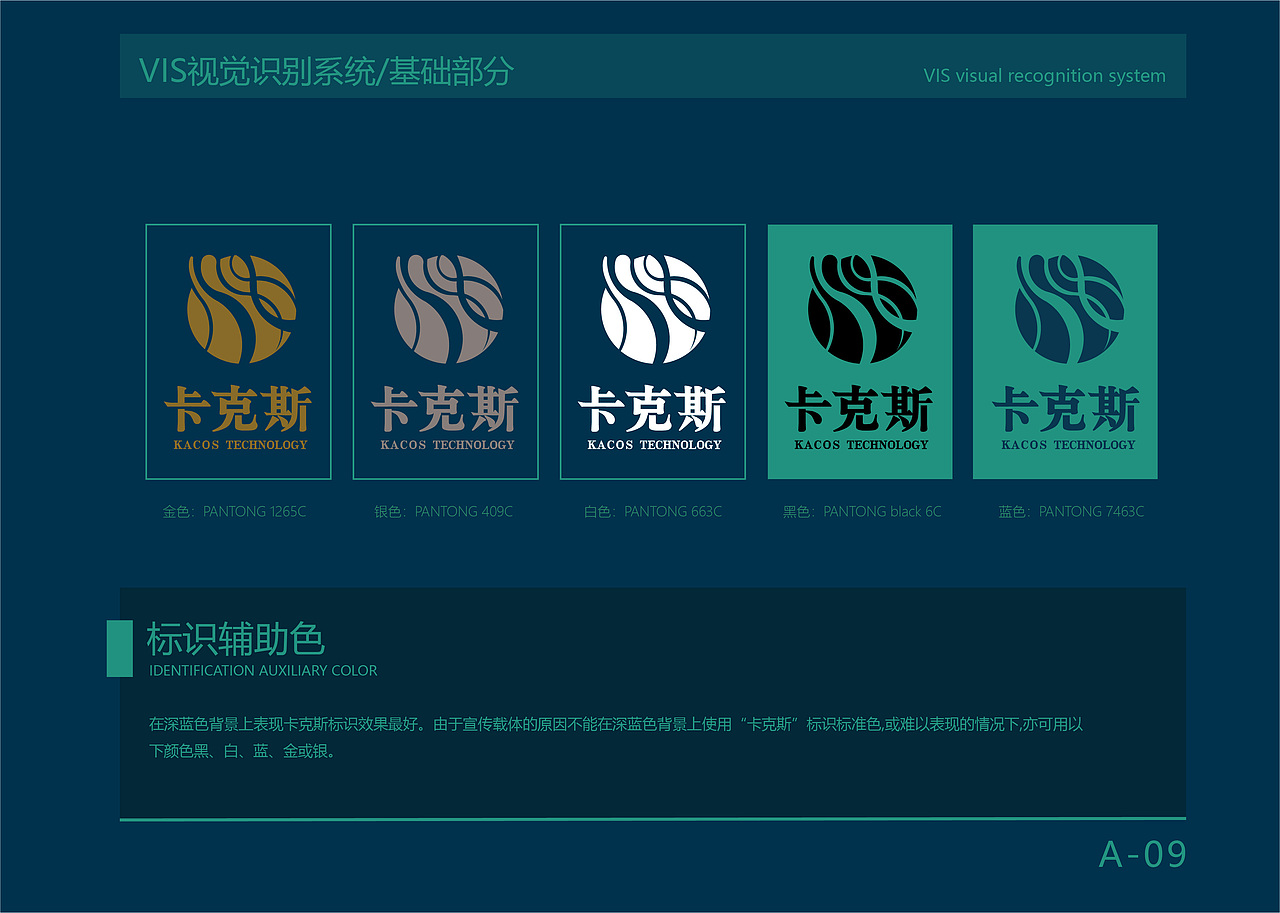Click the PANTONG black 6C label
Screen dimensions: 1280x913
(x=861, y=511)
